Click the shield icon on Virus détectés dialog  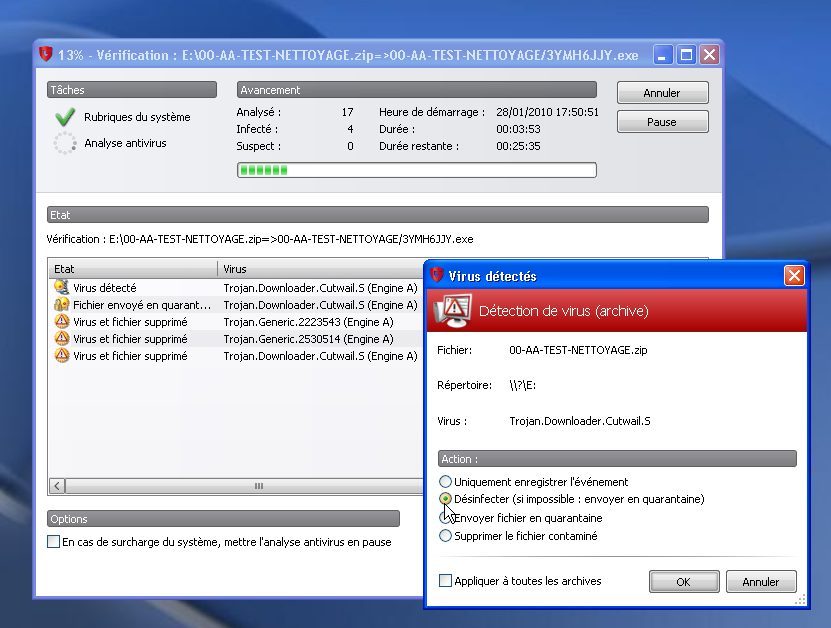(x=437, y=276)
